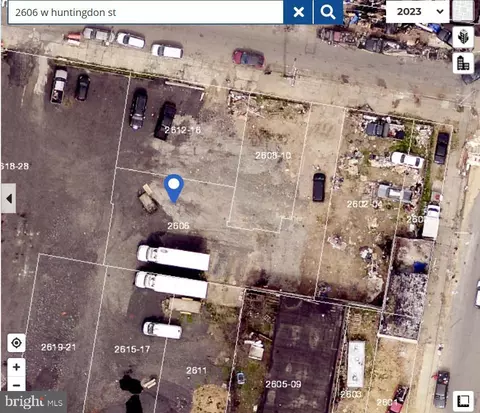This screenshot has width=480, height=413.
Task: Clear the address search with the X button
Action: [298, 12]
